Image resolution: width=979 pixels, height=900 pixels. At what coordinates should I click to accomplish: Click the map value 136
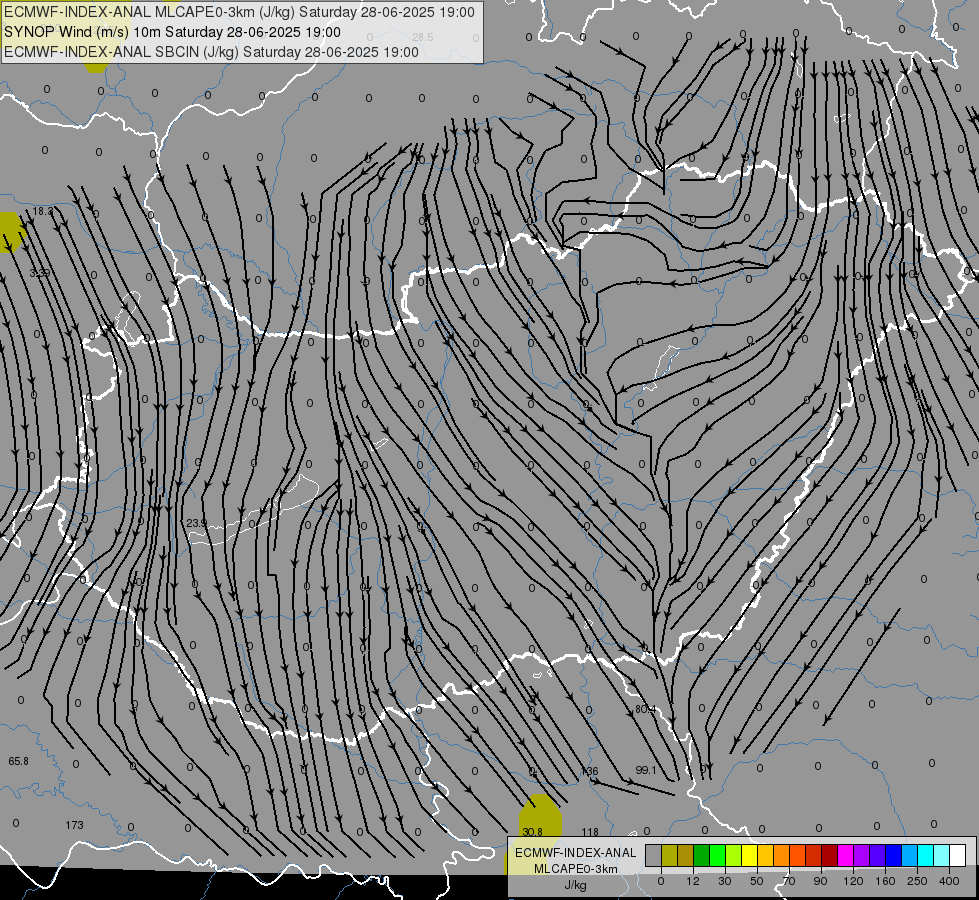[590, 771]
